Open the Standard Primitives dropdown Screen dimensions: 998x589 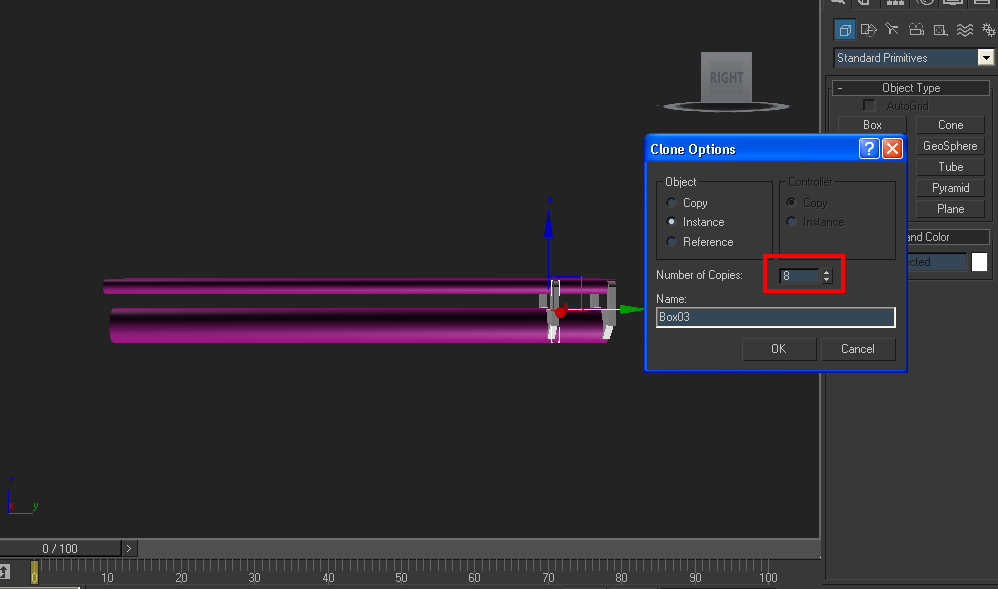point(986,58)
